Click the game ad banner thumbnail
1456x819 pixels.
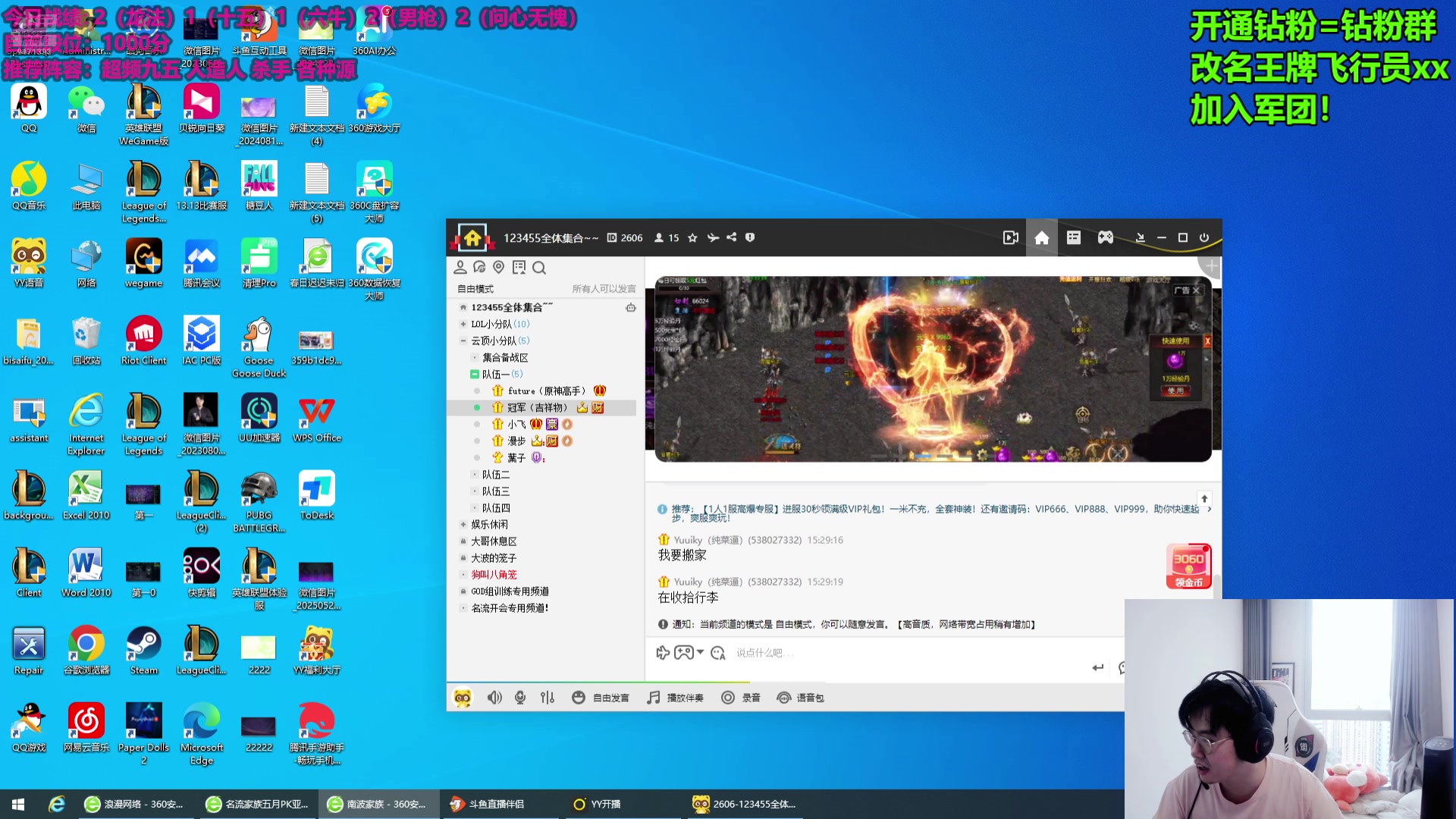coord(933,369)
